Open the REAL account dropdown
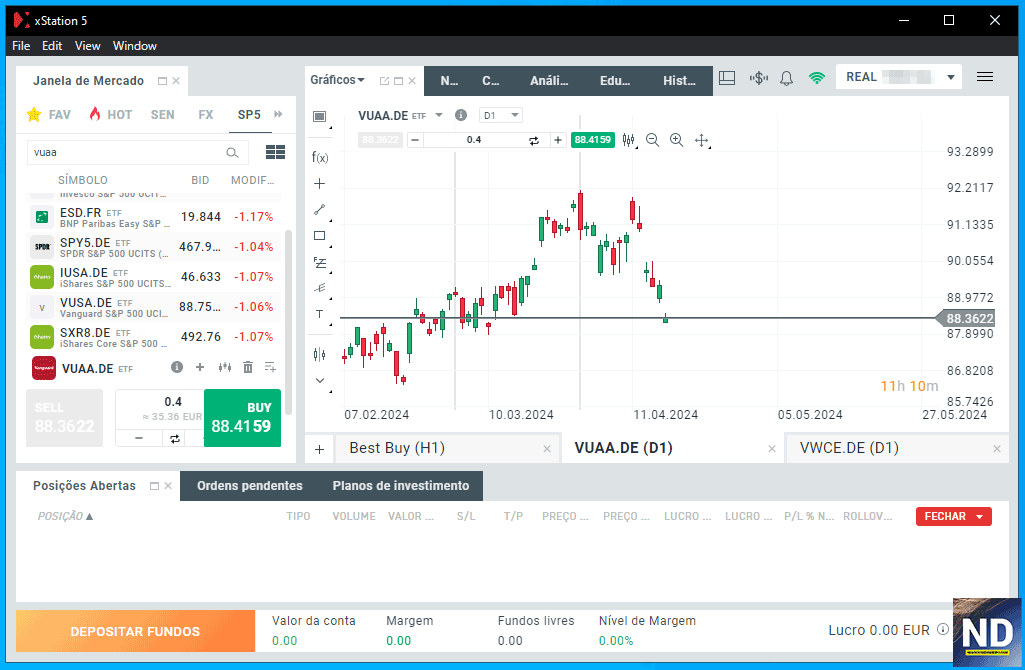This screenshot has width=1025, height=670. (x=950, y=77)
